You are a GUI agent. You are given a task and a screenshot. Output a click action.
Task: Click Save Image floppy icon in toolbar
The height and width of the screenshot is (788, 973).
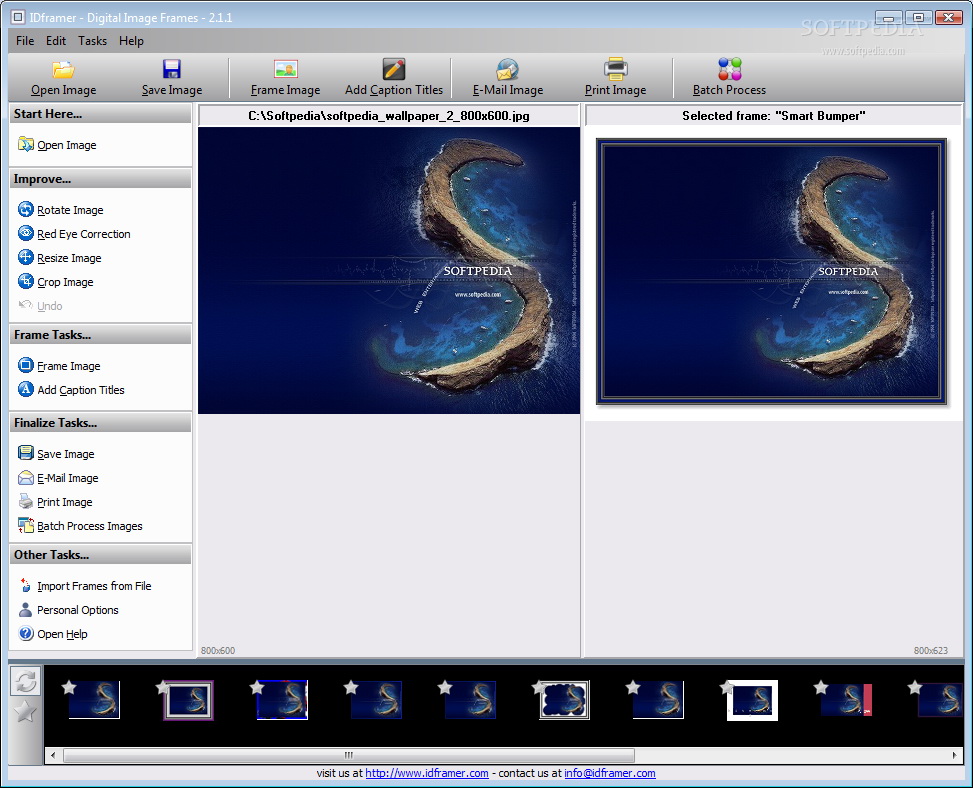point(172,78)
